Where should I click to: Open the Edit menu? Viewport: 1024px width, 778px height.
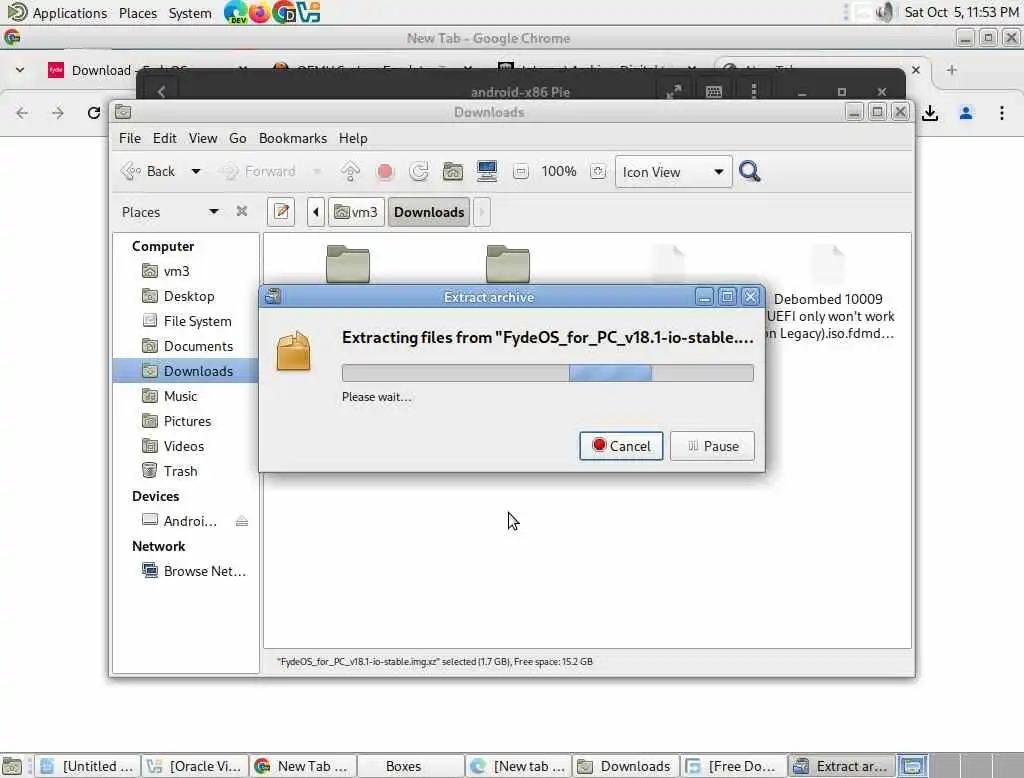[x=165, y=138]
